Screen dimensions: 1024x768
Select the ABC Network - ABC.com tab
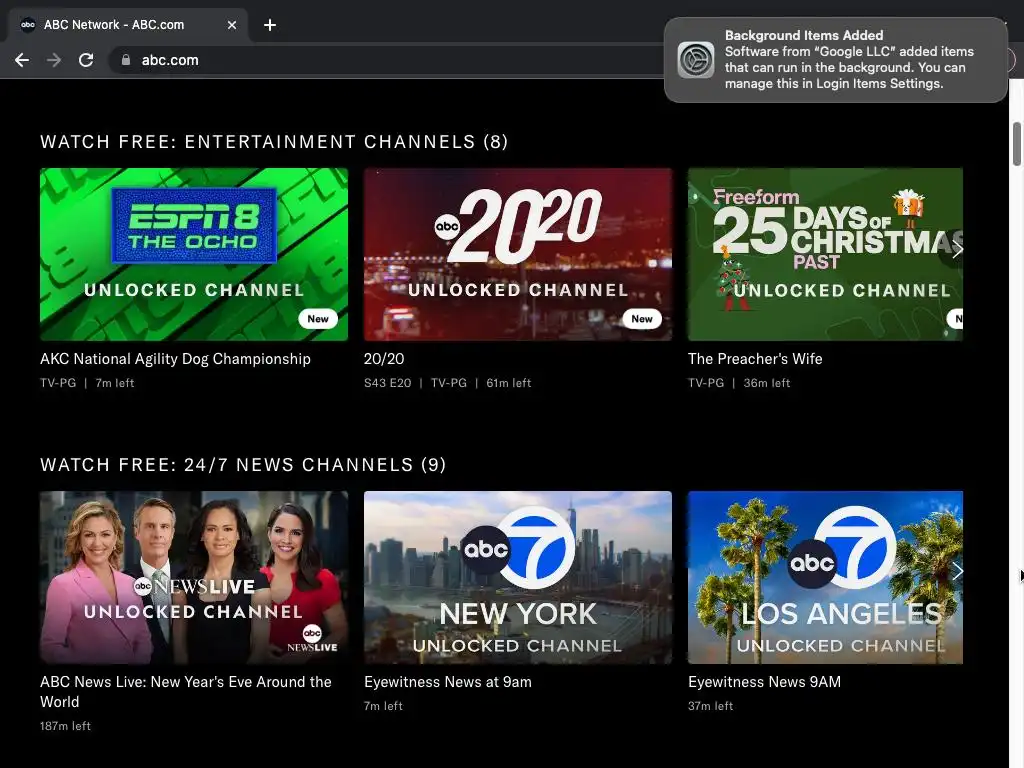pos(127,25)
